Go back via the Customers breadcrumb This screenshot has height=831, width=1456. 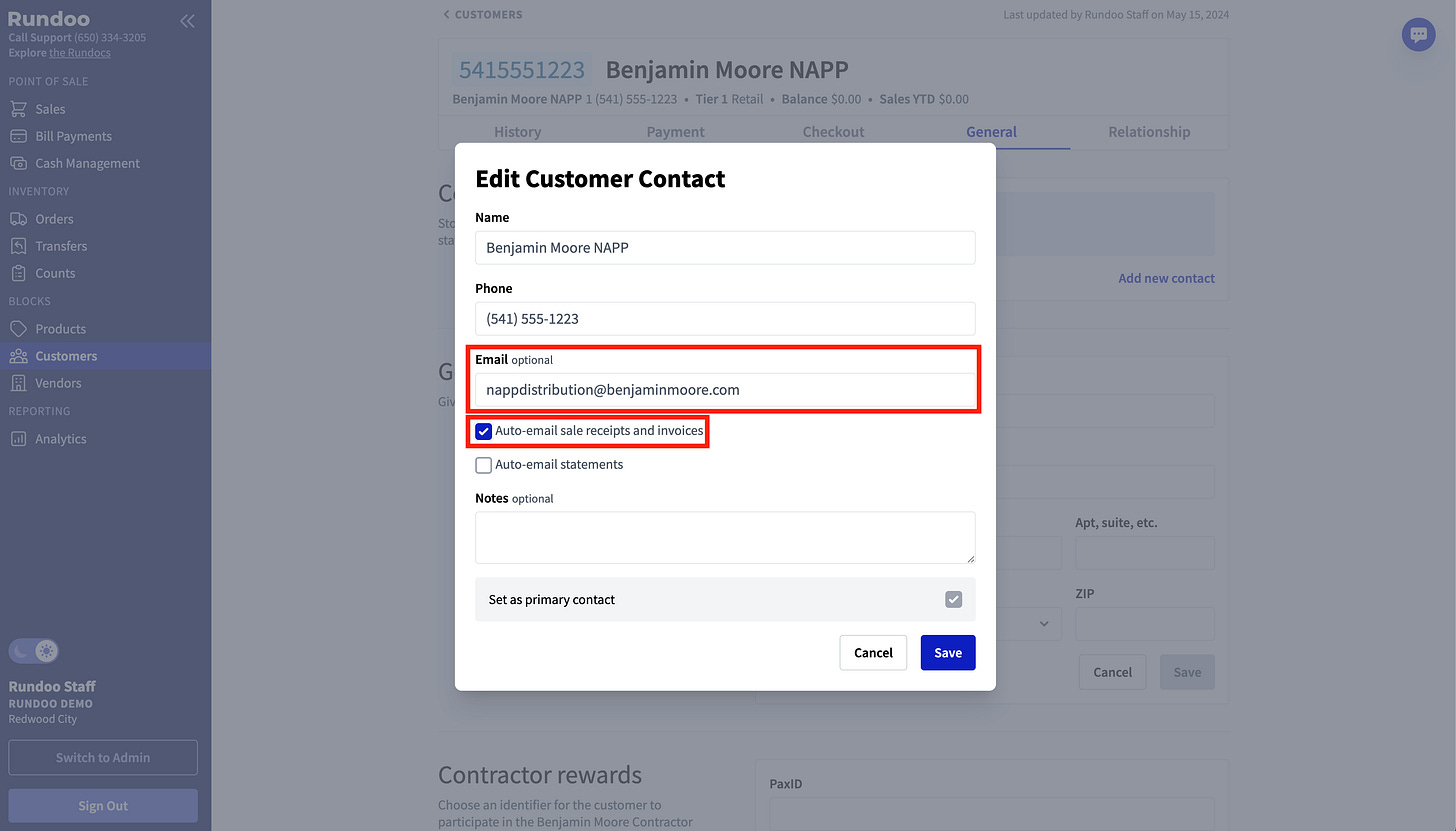point(482,14)
